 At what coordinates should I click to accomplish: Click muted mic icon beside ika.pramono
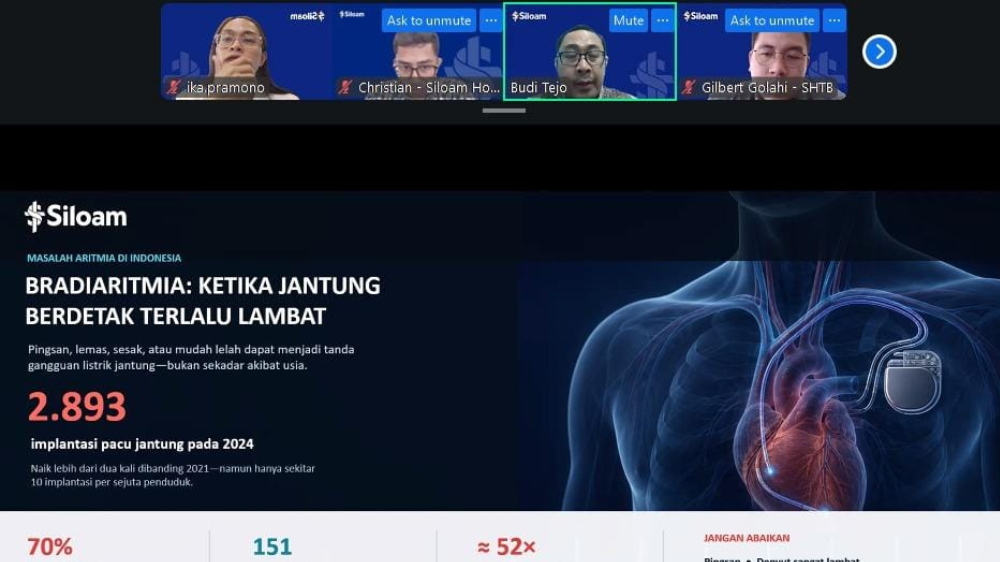pyautogui.click(x=173, y=87)
